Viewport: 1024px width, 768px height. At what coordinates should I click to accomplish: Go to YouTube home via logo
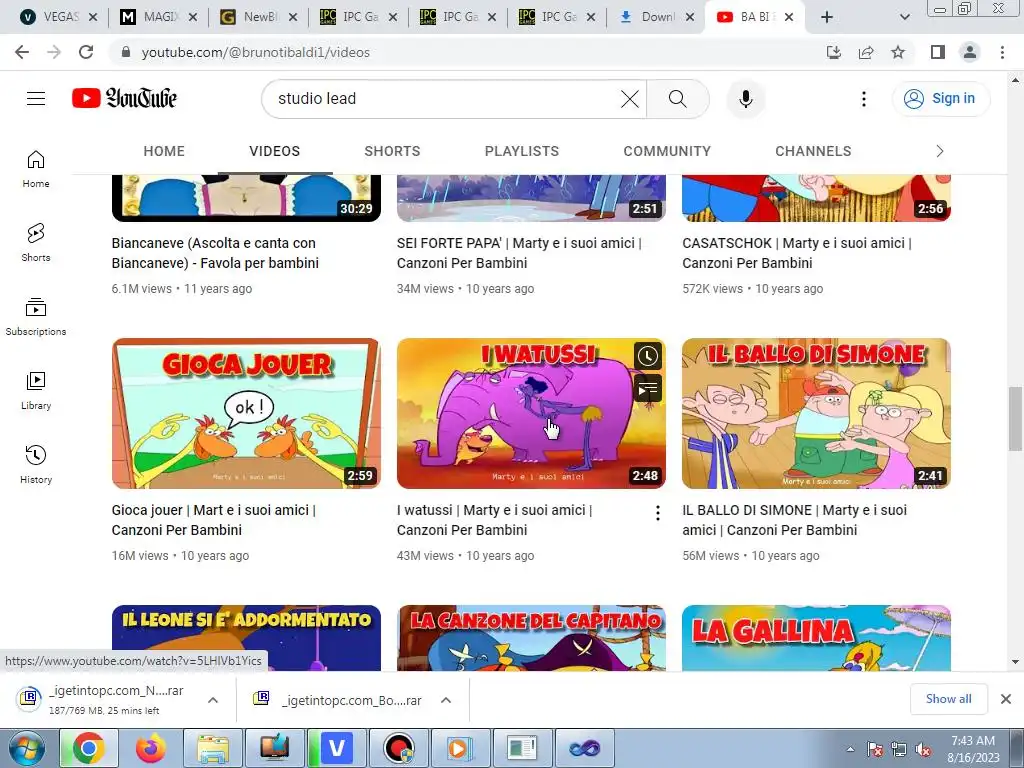124,98
